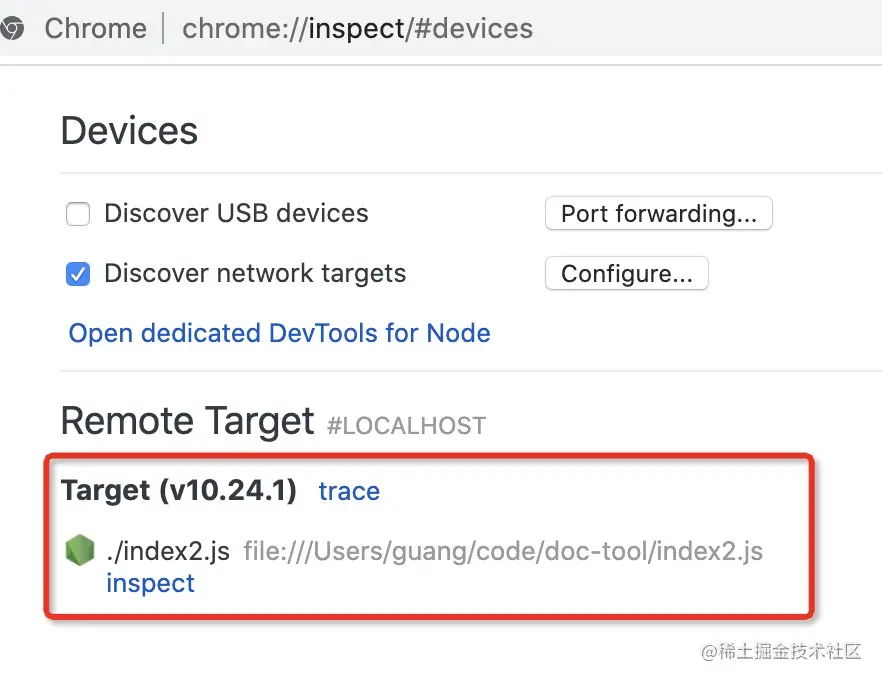Inspect the index2.js remote target
The height and width of the screenshot is (682, 882).
150,583
